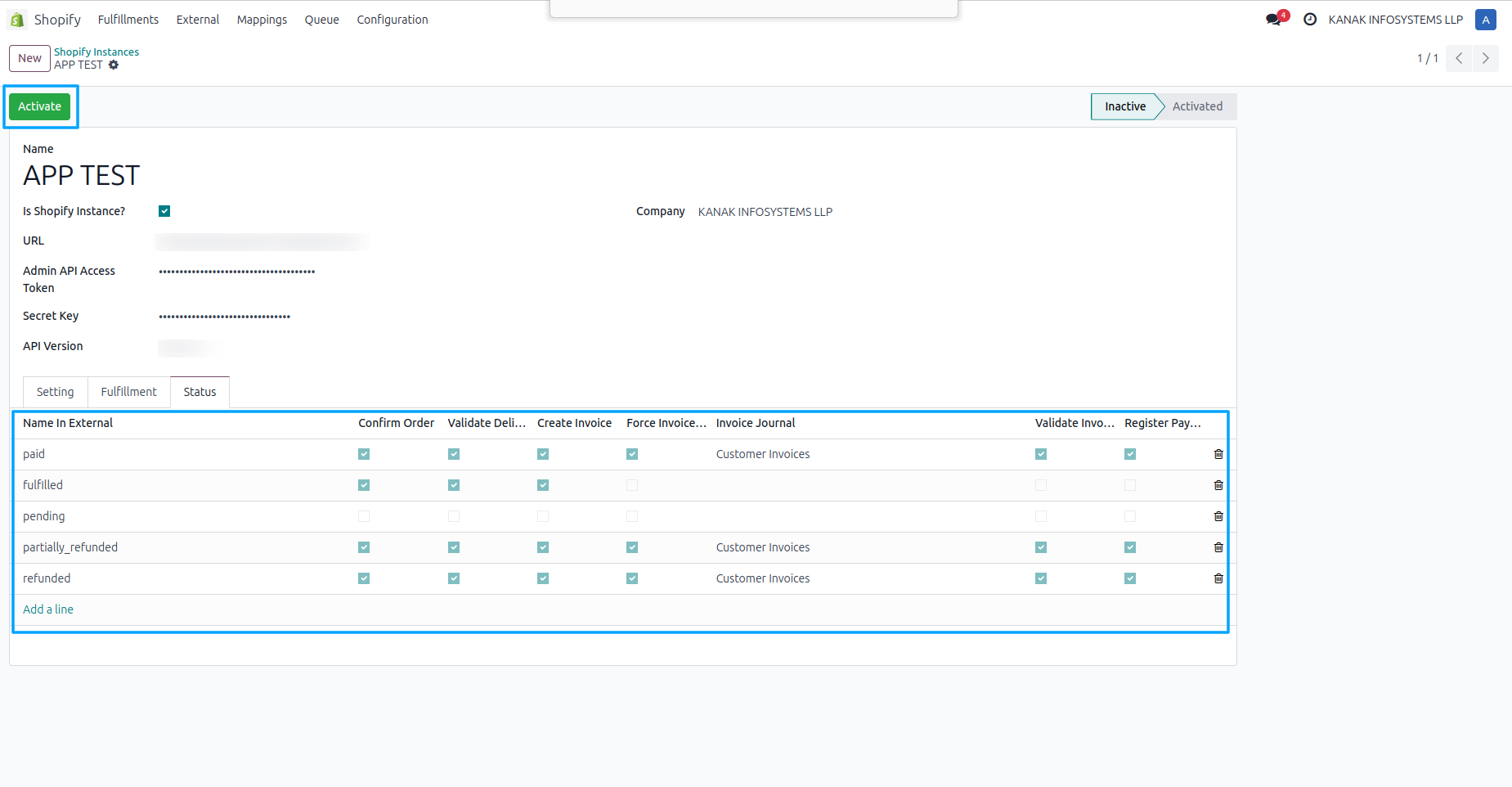
Task: Click the URL input field
Action: [262, 241]
